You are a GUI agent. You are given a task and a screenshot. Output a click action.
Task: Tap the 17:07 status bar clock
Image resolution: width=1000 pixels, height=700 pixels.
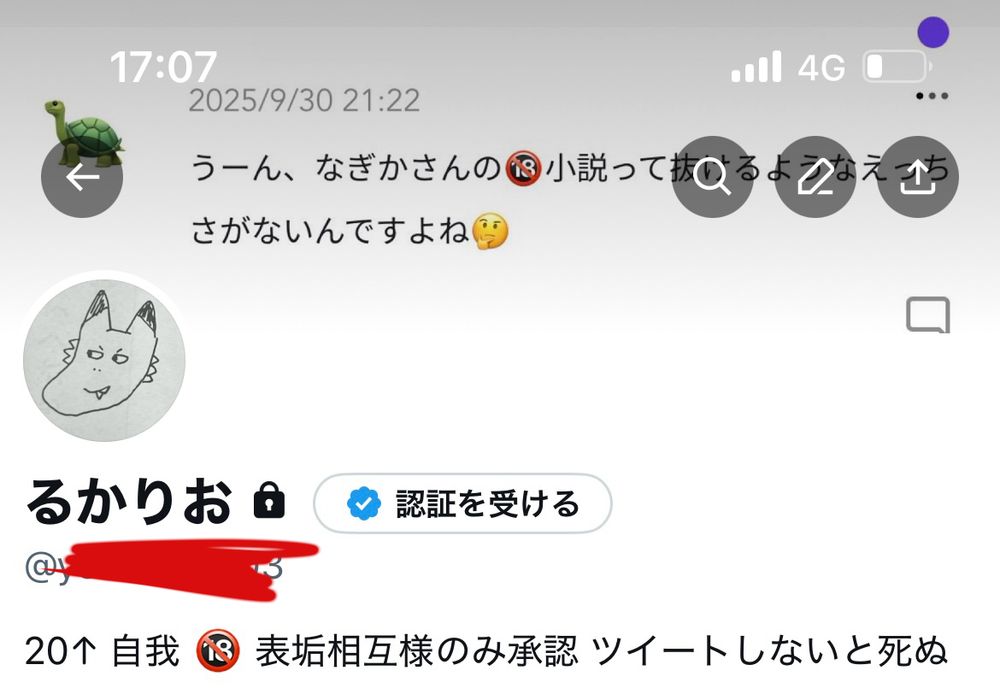point(163,67)
